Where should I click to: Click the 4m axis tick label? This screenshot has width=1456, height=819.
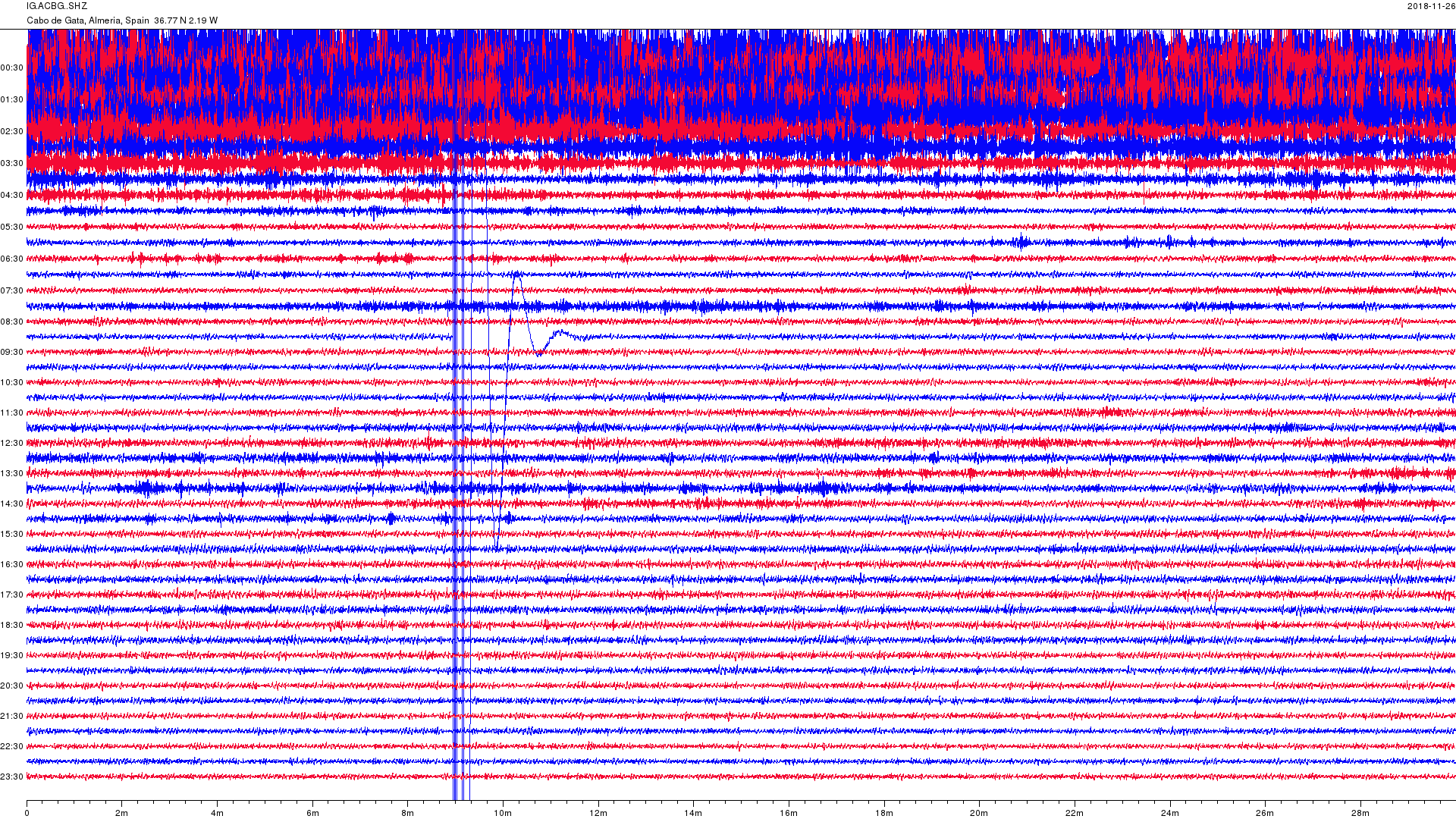click(217, 814)
